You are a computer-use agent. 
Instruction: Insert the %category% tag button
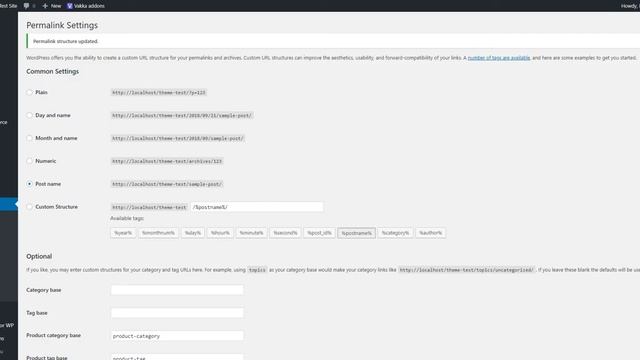[x=395, y=233]
